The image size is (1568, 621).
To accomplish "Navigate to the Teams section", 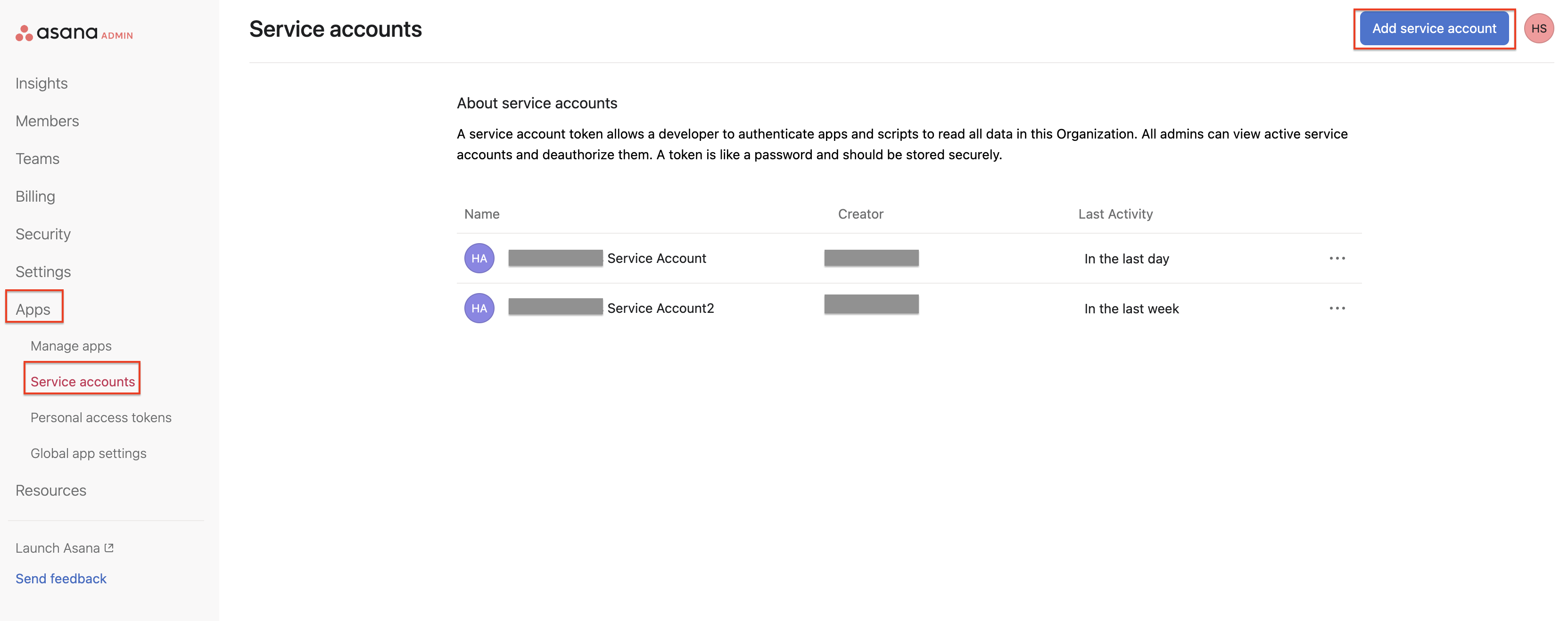I will coord(37,159).
